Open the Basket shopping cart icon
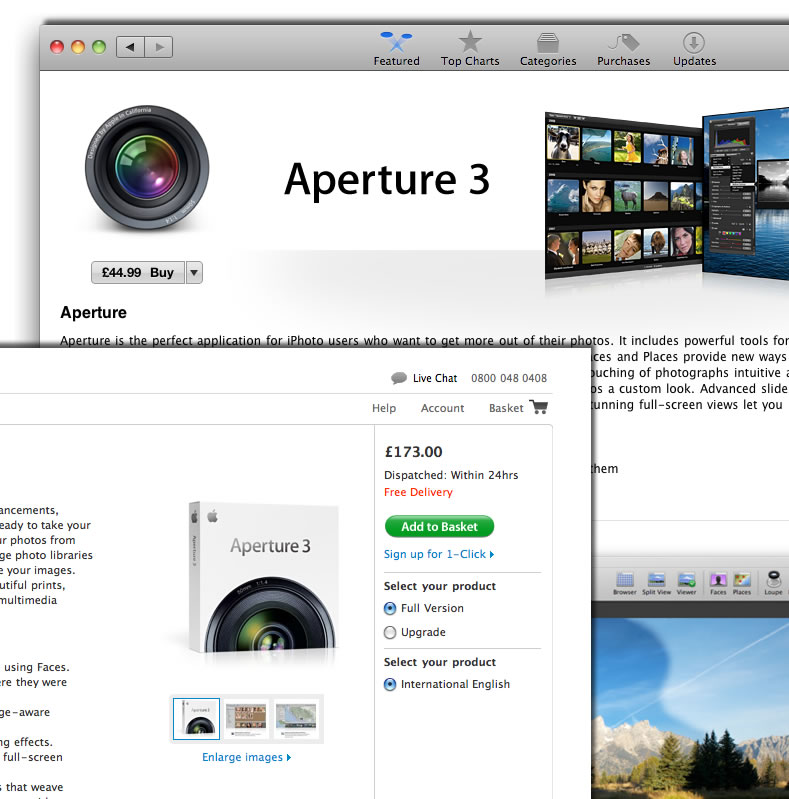The width and height of the screenshot is (789, 799). (x=538, y=407)
